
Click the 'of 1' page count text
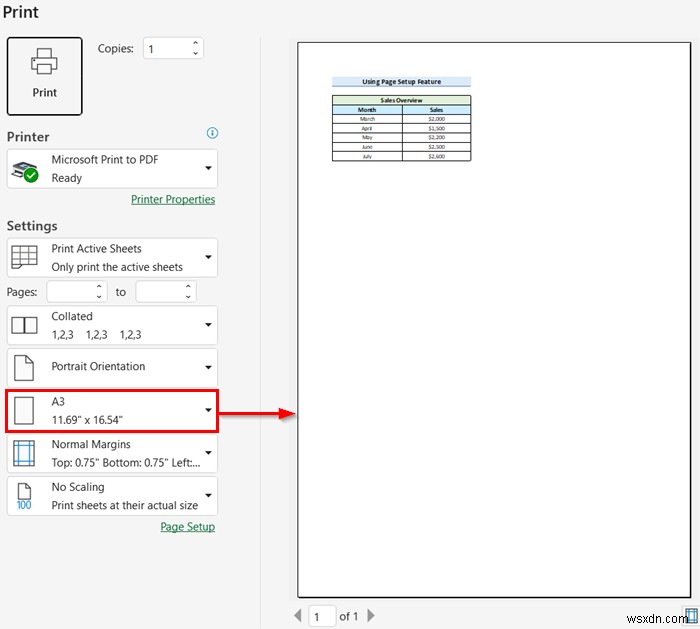tap(349, 617)
